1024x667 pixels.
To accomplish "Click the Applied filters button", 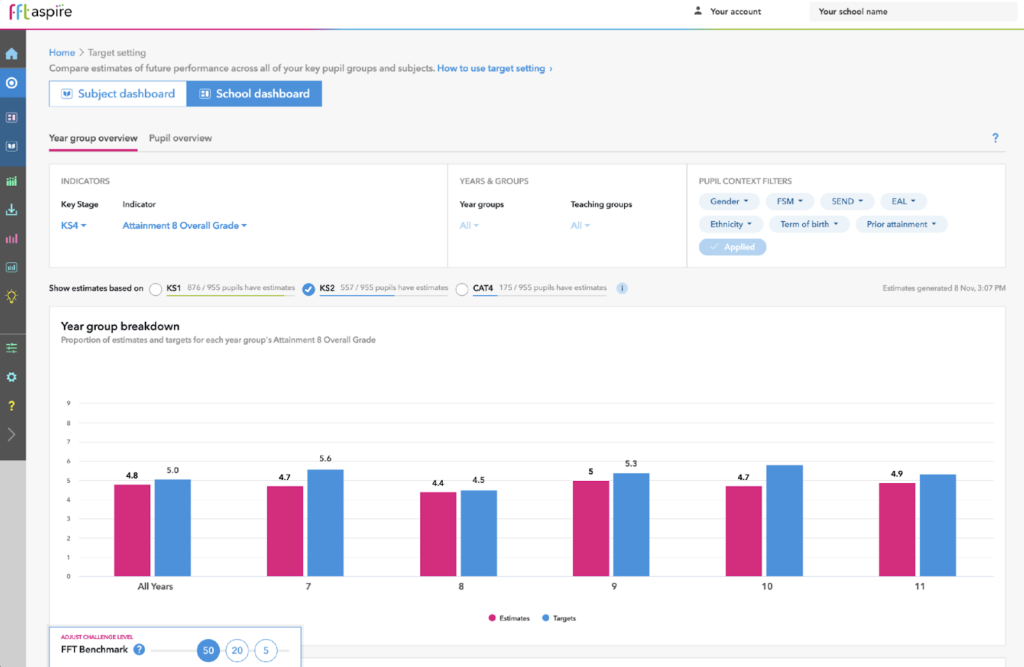I will click(733, 247).
